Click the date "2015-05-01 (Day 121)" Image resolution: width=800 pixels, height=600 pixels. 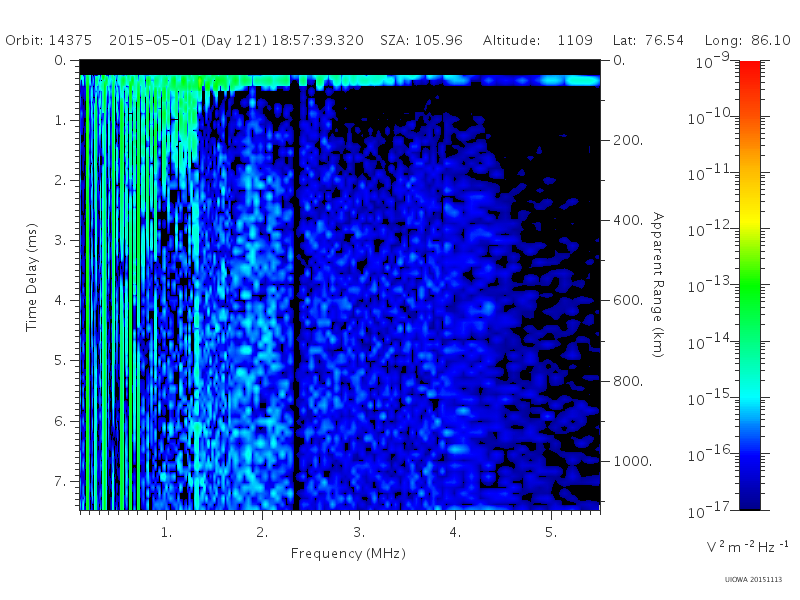(x=188, y=40)
